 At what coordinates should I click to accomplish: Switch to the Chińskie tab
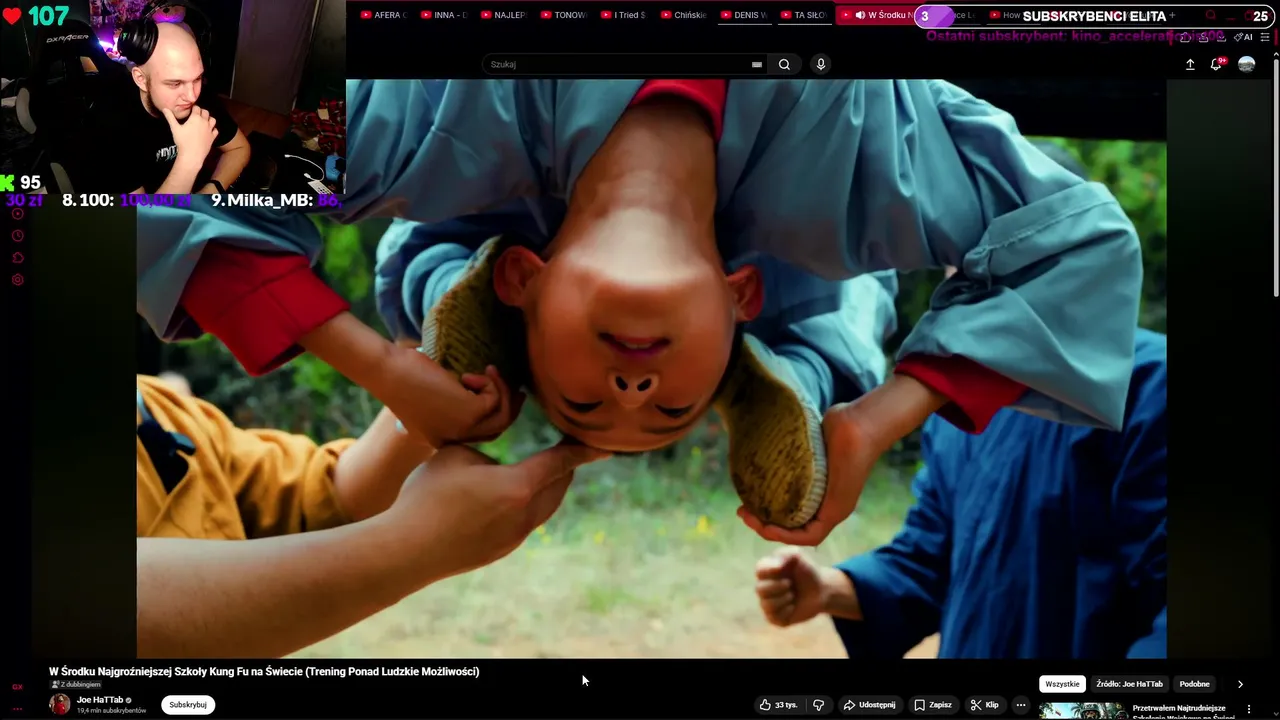[x=683, y=15]
